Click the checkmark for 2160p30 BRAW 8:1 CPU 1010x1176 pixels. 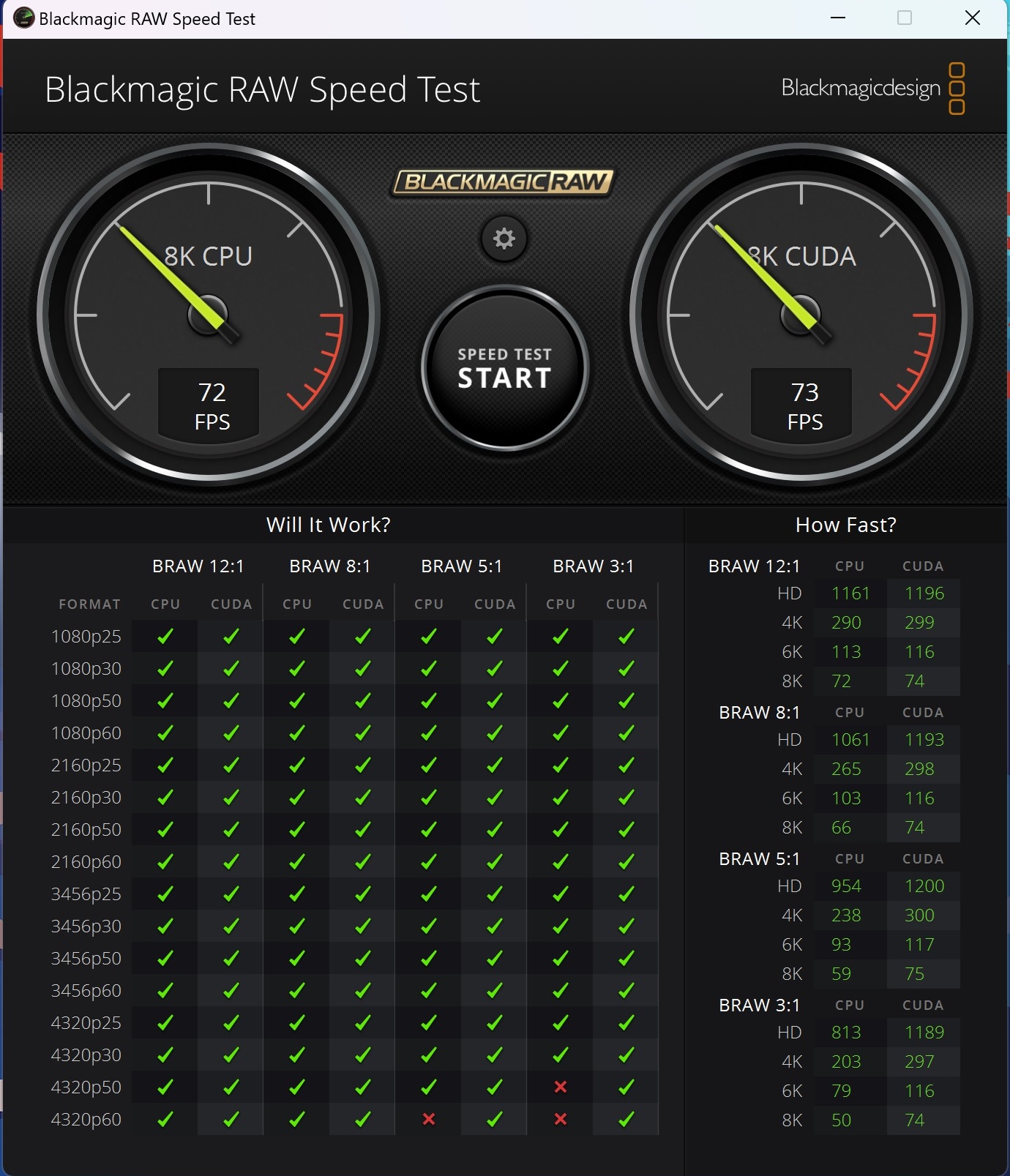(x=297, y=797)
